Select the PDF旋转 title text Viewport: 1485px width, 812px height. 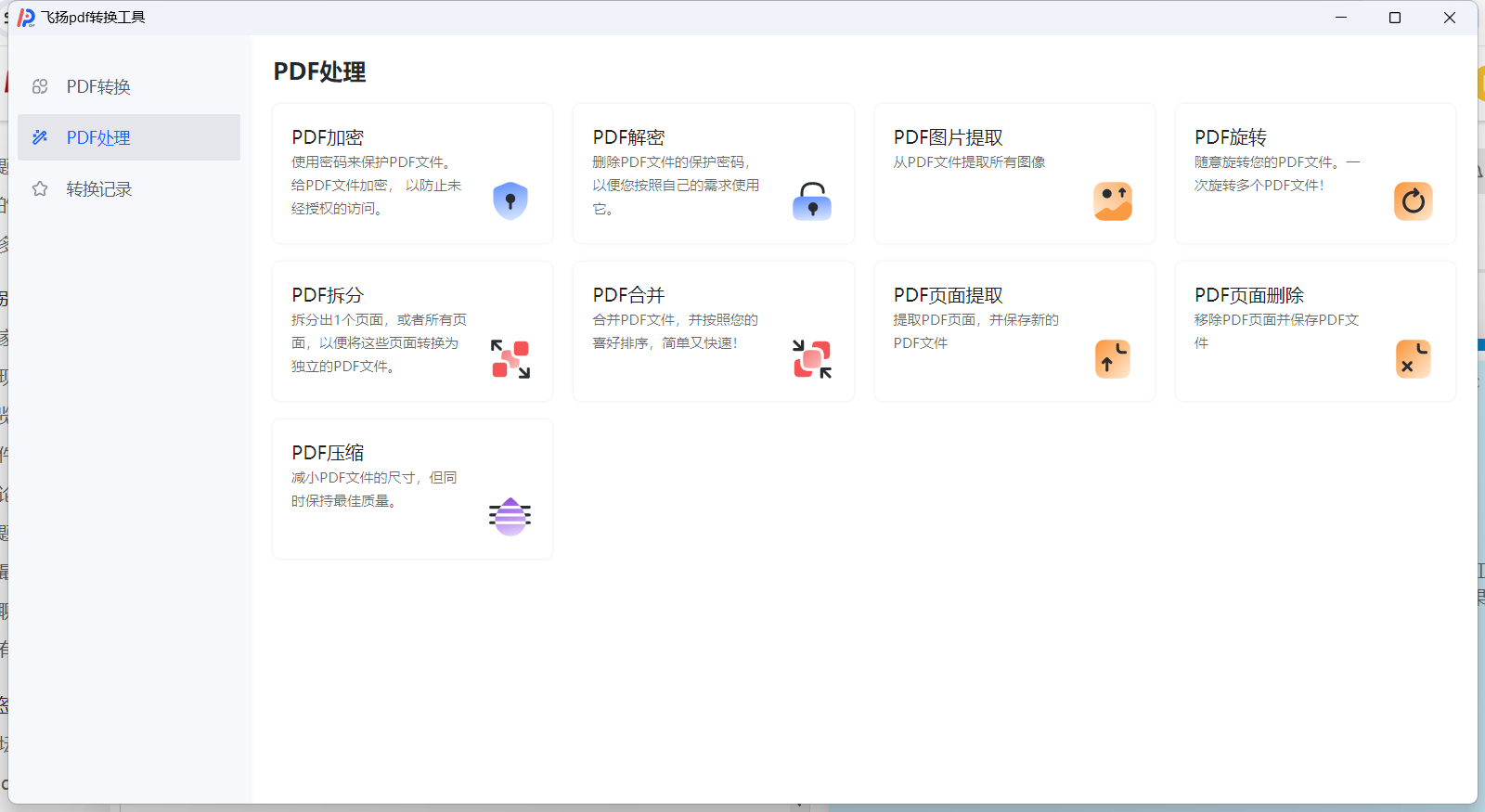(x=1230, y=137)
